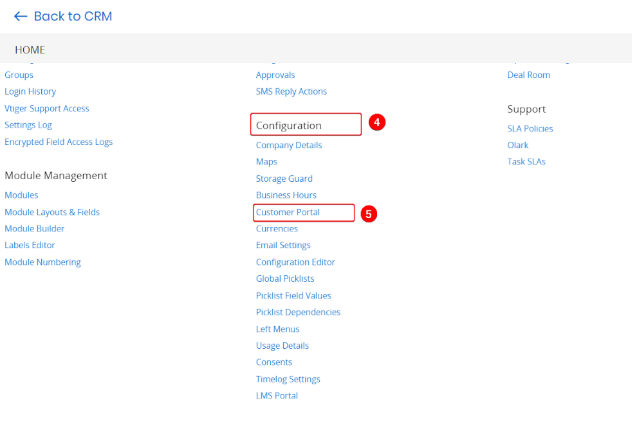632x421 pixels.
Task: Open the Module Builder link
Action: tap(34, 229)
